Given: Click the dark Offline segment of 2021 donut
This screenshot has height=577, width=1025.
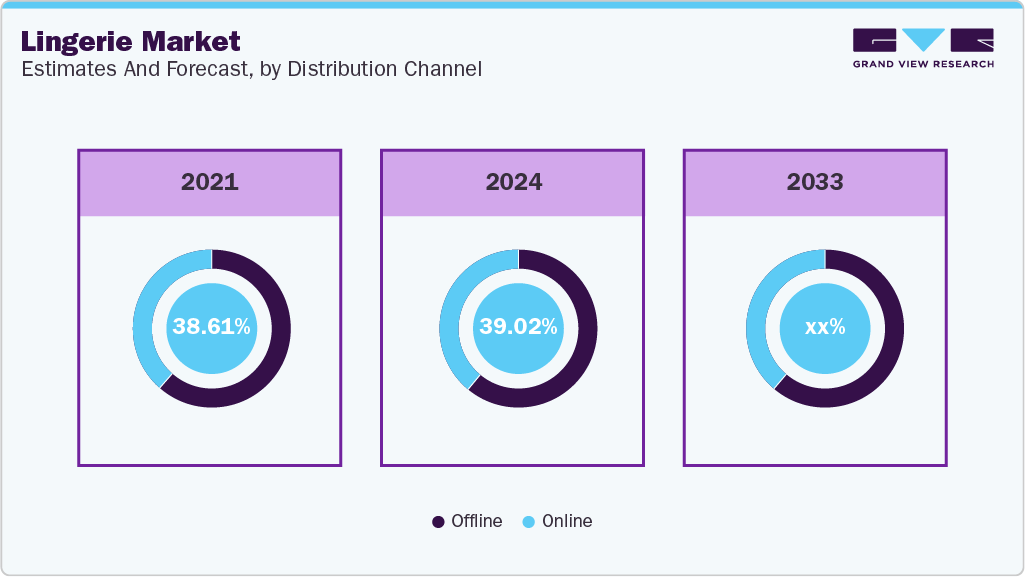Looking at the screenshot, I should (278, 345).
